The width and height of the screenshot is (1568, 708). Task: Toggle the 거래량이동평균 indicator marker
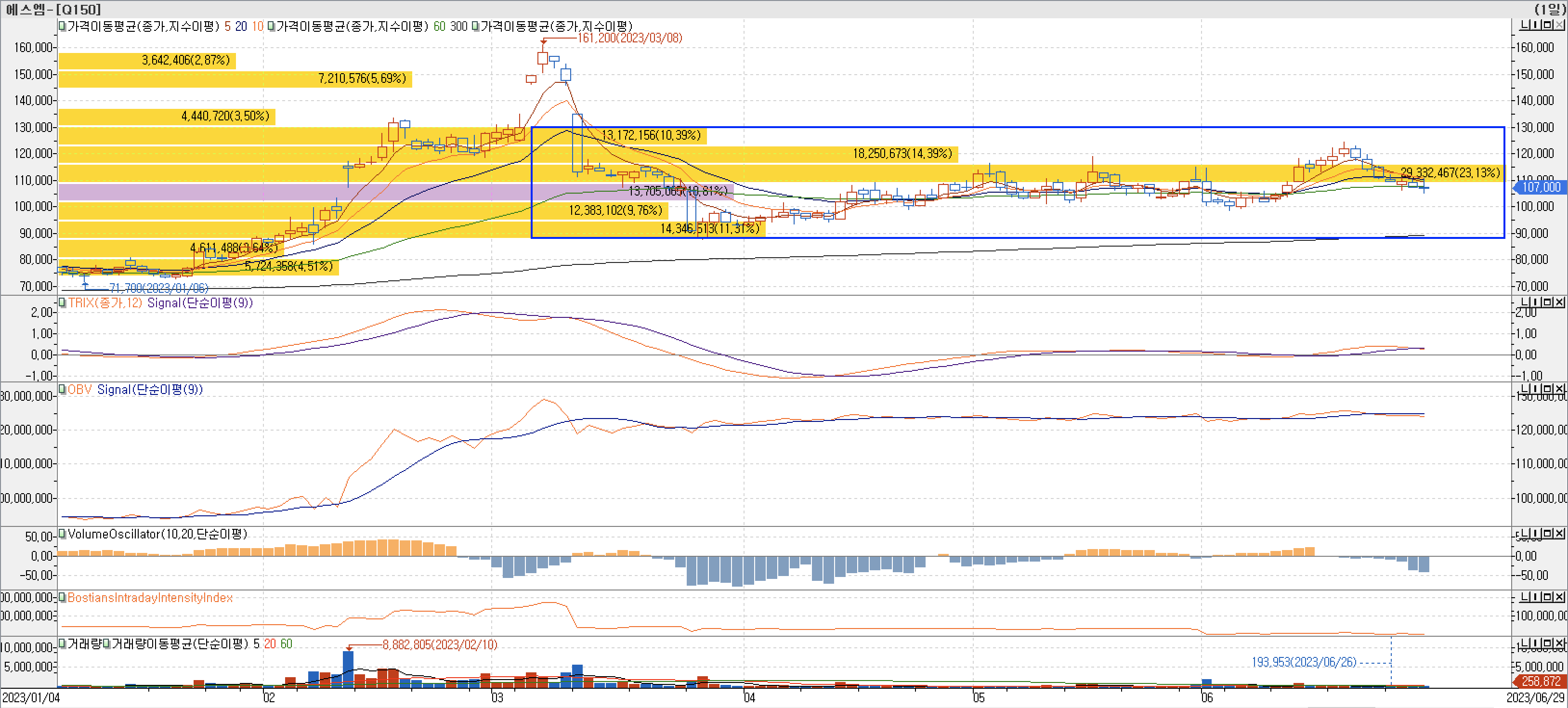click(106, 643)
